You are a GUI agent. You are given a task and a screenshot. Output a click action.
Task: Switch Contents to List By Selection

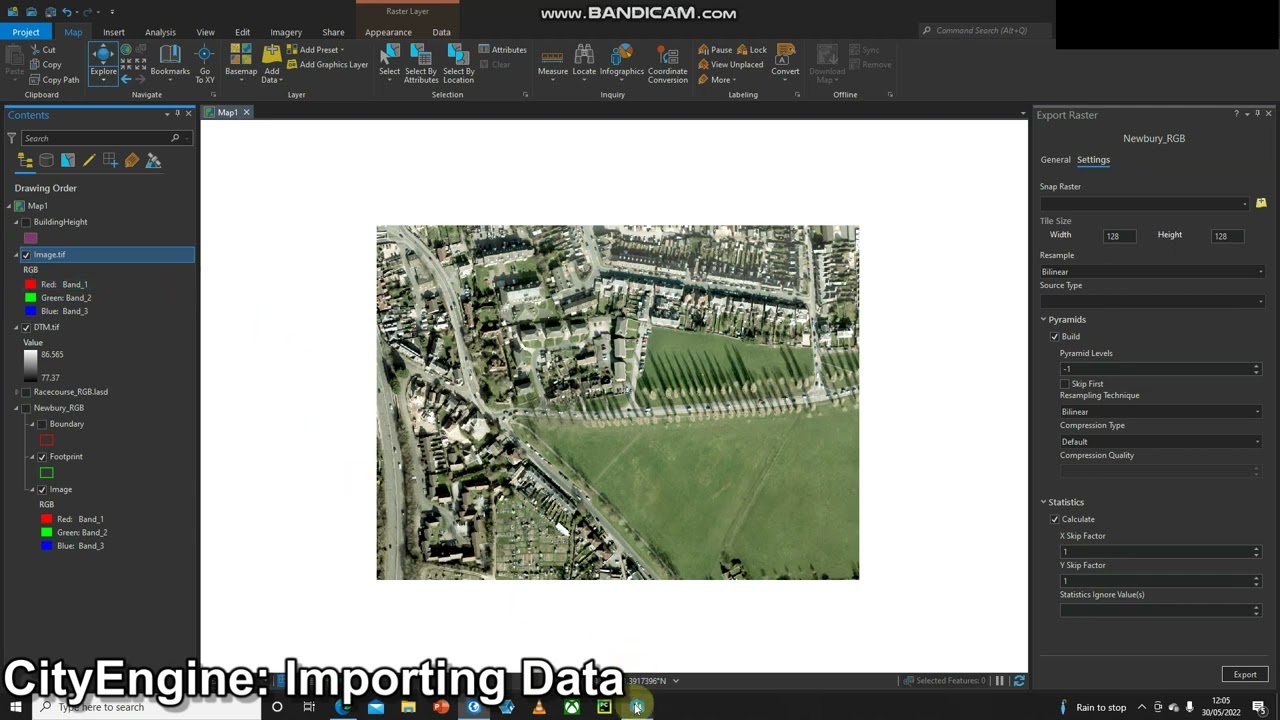click(x=68, y=160)
